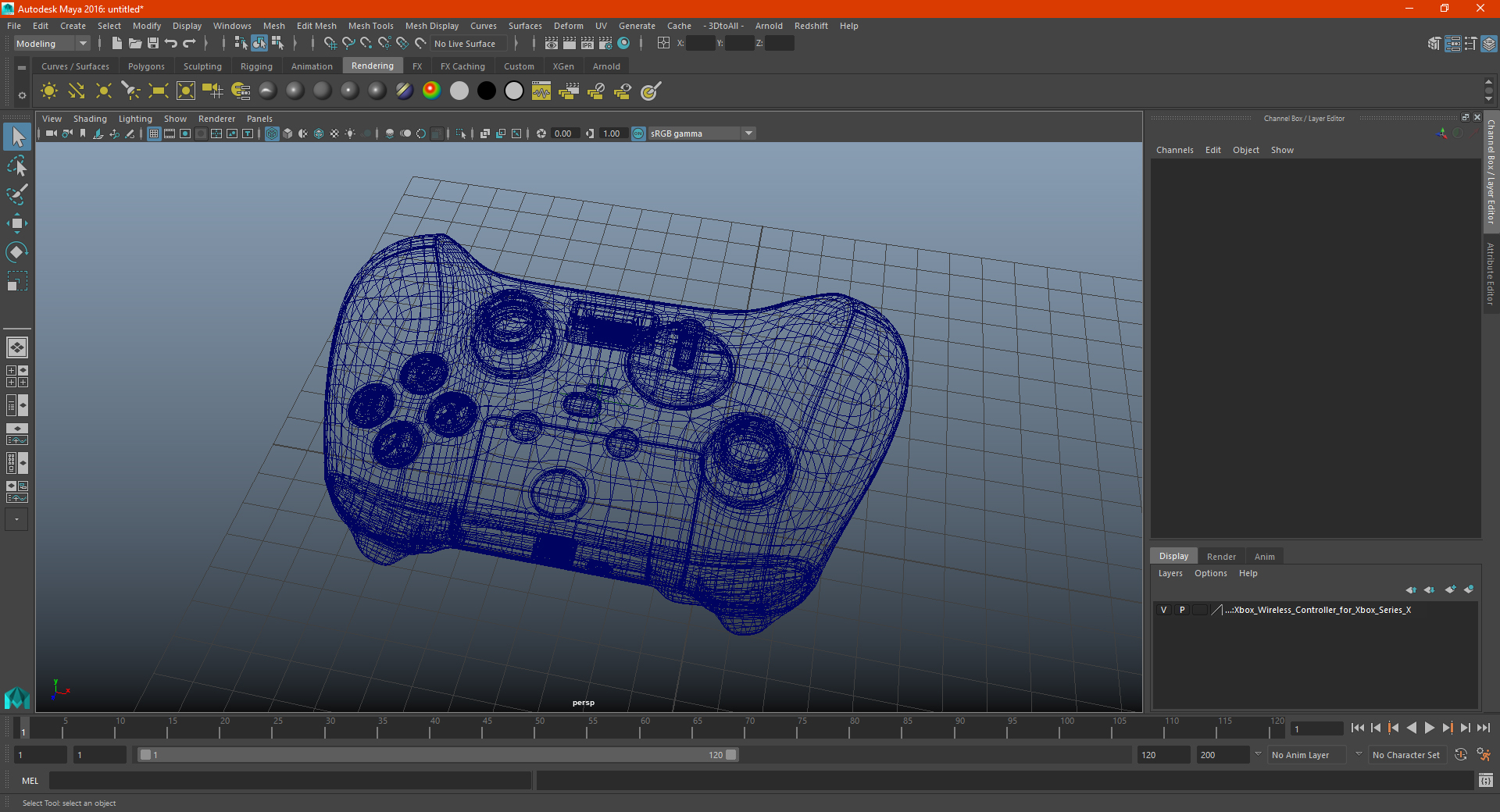The image size is (1500, 812).
Task: Switch to the Polygons shelf tab
Action: [146, 66]
